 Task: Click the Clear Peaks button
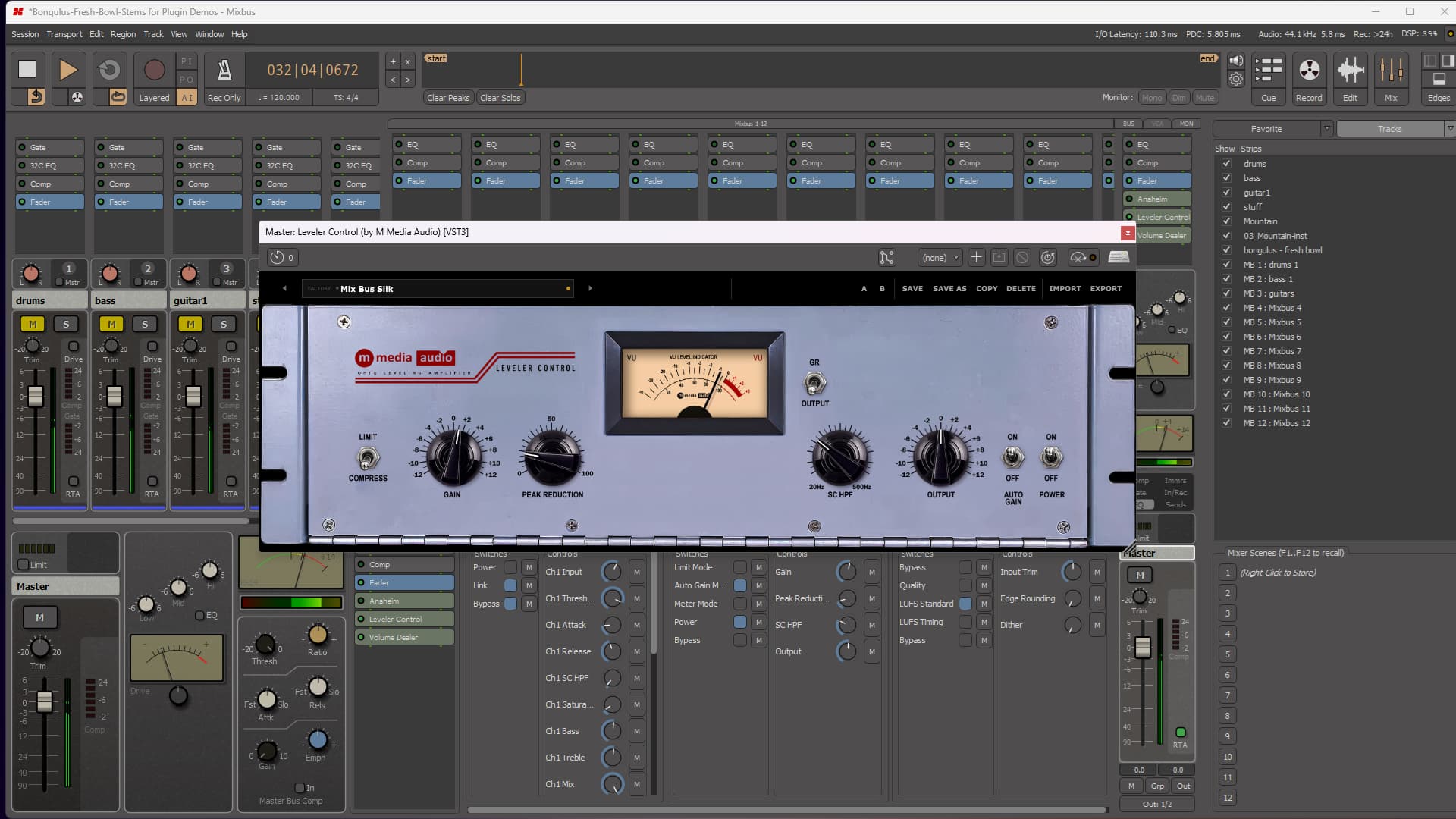[448, 98]
